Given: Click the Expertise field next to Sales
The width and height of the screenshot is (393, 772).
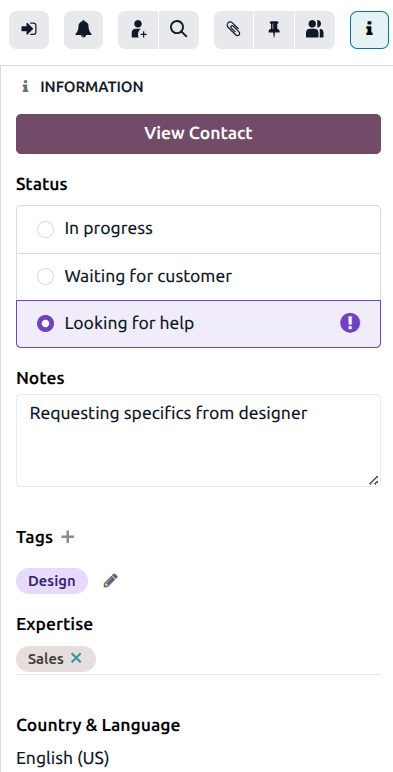Looking at the screenshot, I should [x=238, y=659].
